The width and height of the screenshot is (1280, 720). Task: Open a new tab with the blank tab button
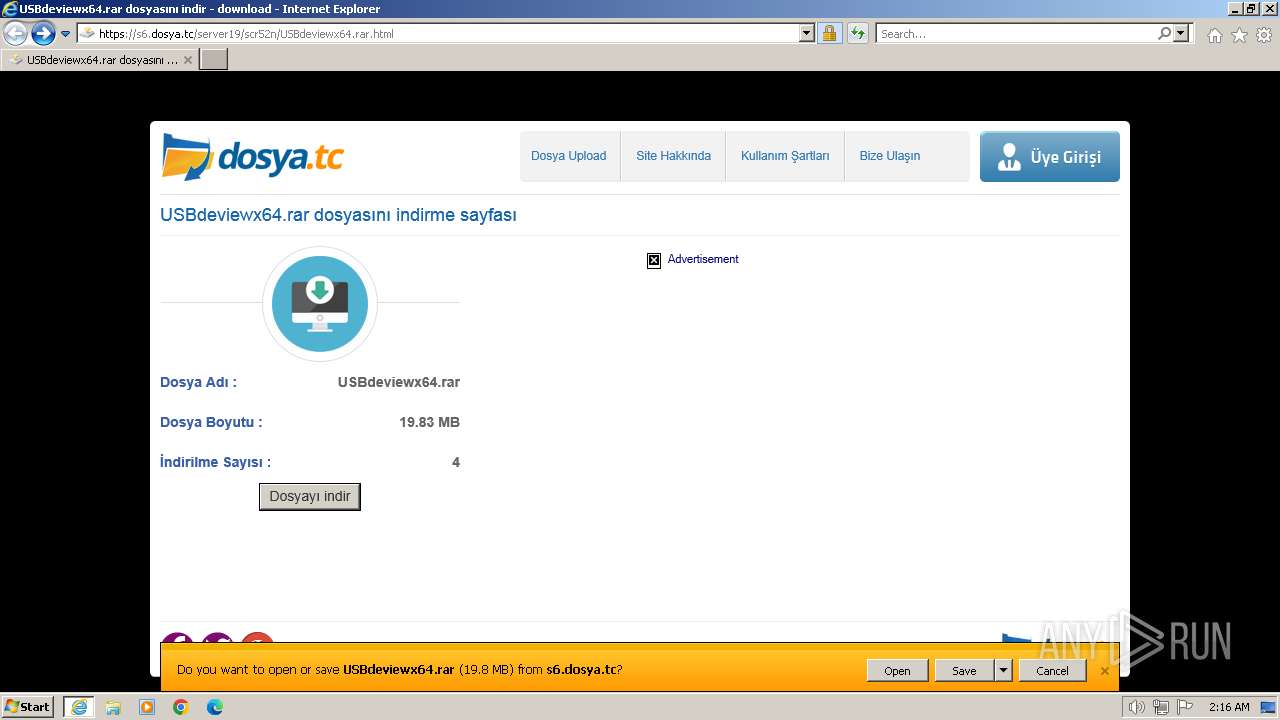pyautogui.click(x=214, y=59)
